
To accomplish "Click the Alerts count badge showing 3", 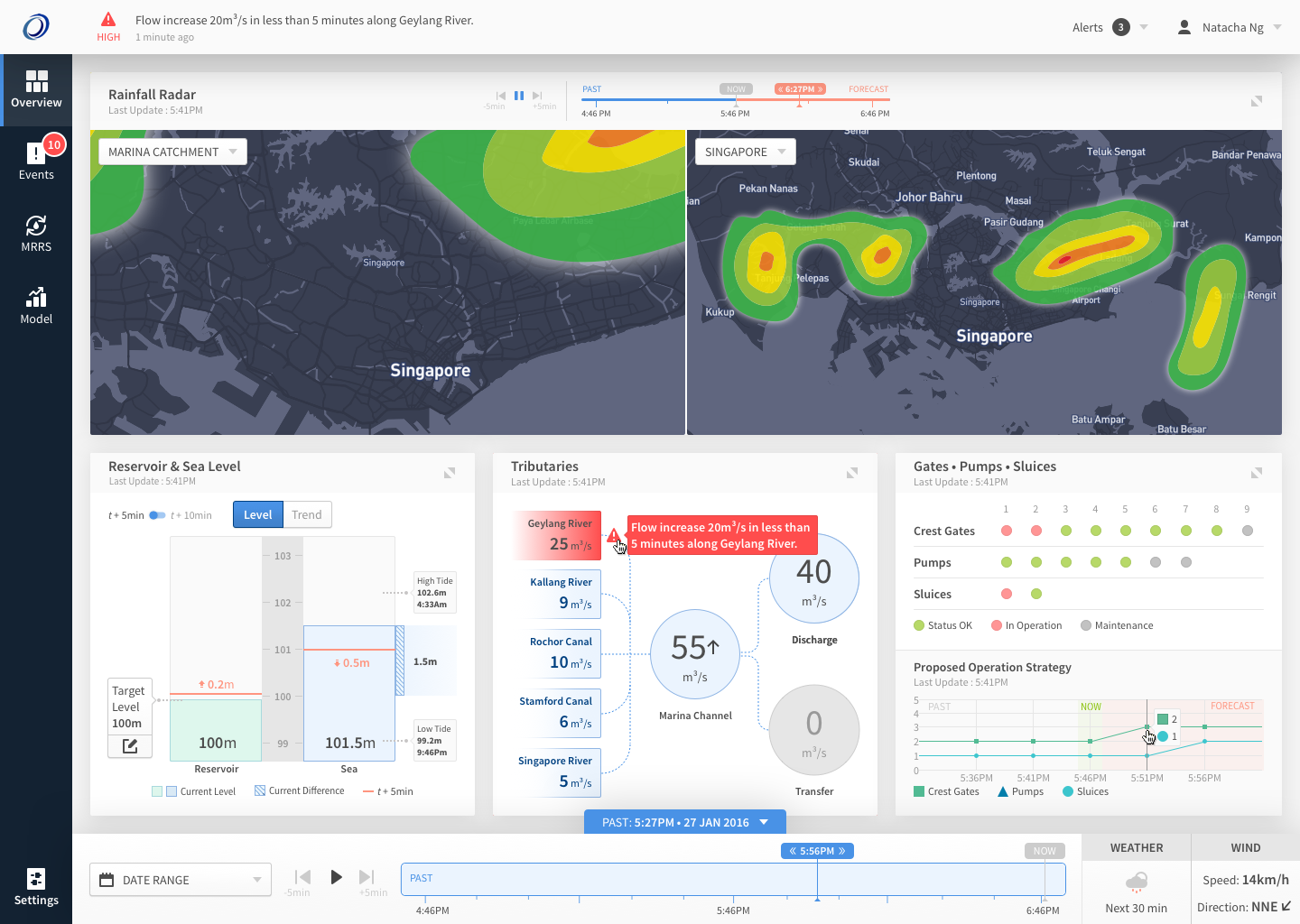I will [x=1121, y=27].
